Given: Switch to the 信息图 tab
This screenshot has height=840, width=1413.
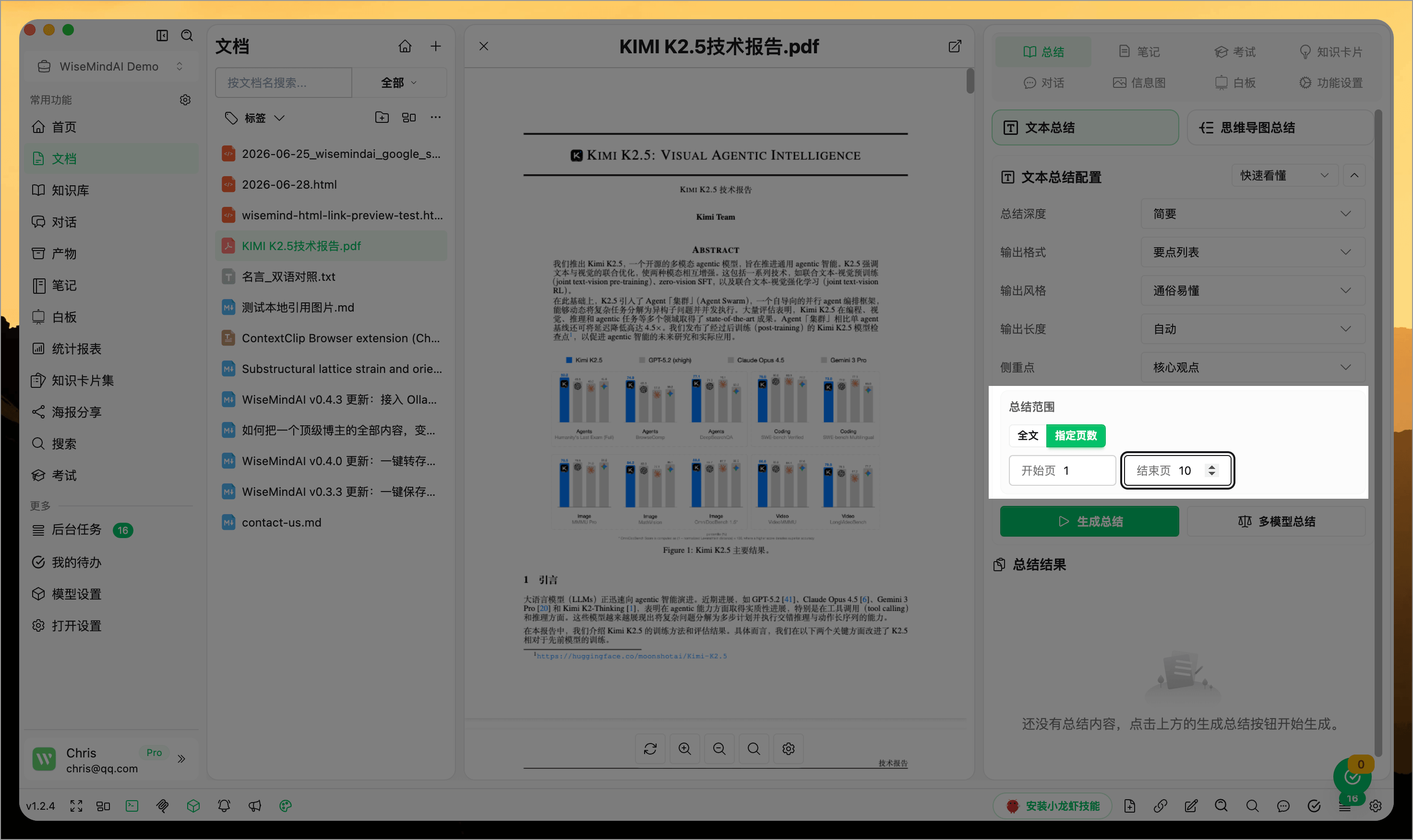Looking at the screenshot, I should (x=1139, y=83).
